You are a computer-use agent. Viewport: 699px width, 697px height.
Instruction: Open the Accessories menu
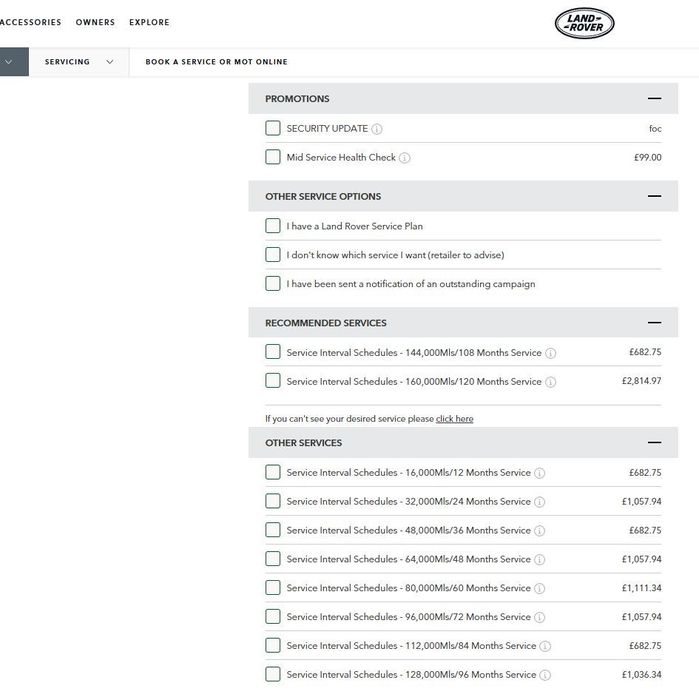30,22
